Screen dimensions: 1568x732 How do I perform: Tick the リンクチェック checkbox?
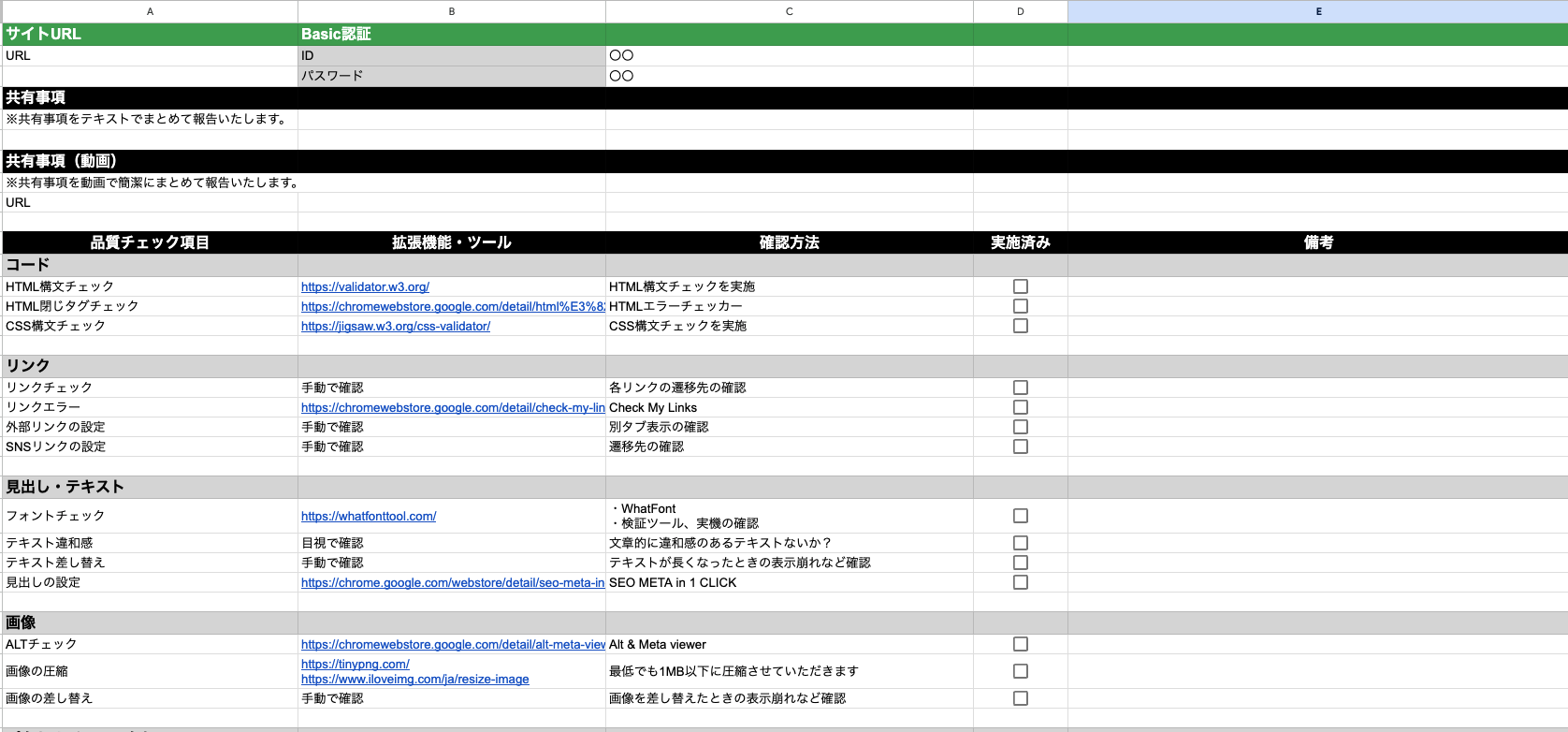coord(1021,388)
